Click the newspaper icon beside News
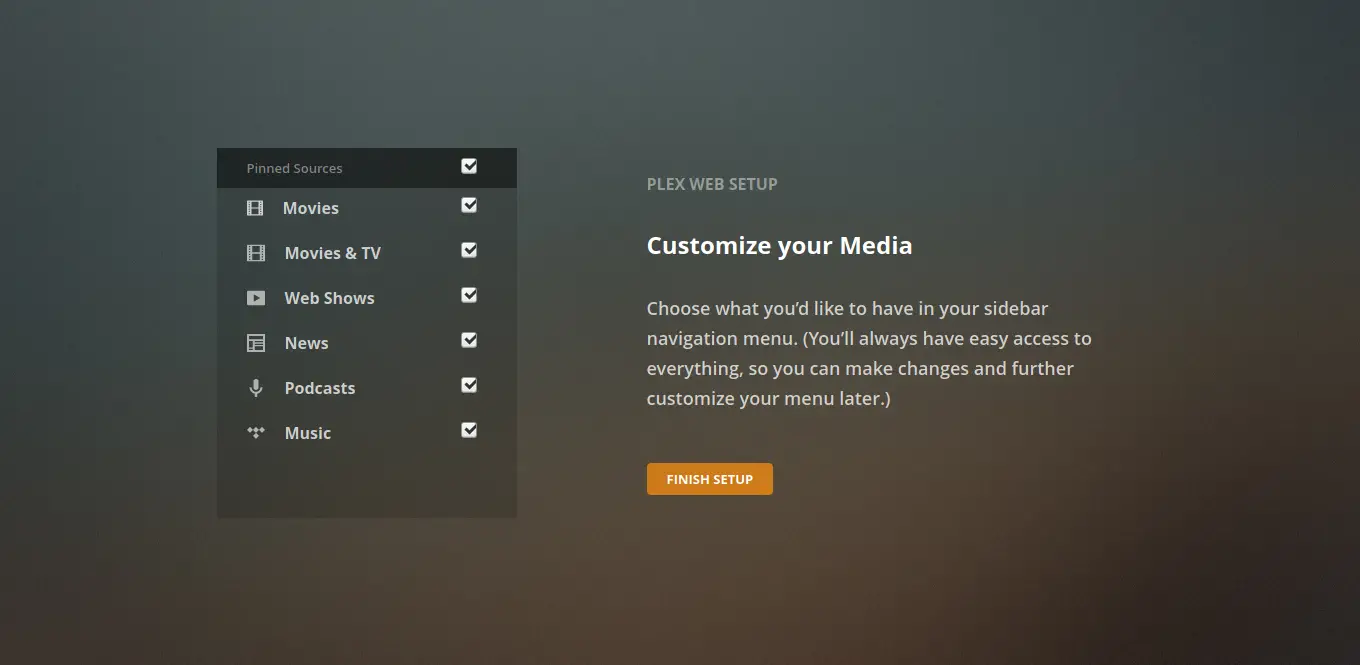Viewport: 1360px width, 665px height. pyautogui.click(x=256, y=343)
